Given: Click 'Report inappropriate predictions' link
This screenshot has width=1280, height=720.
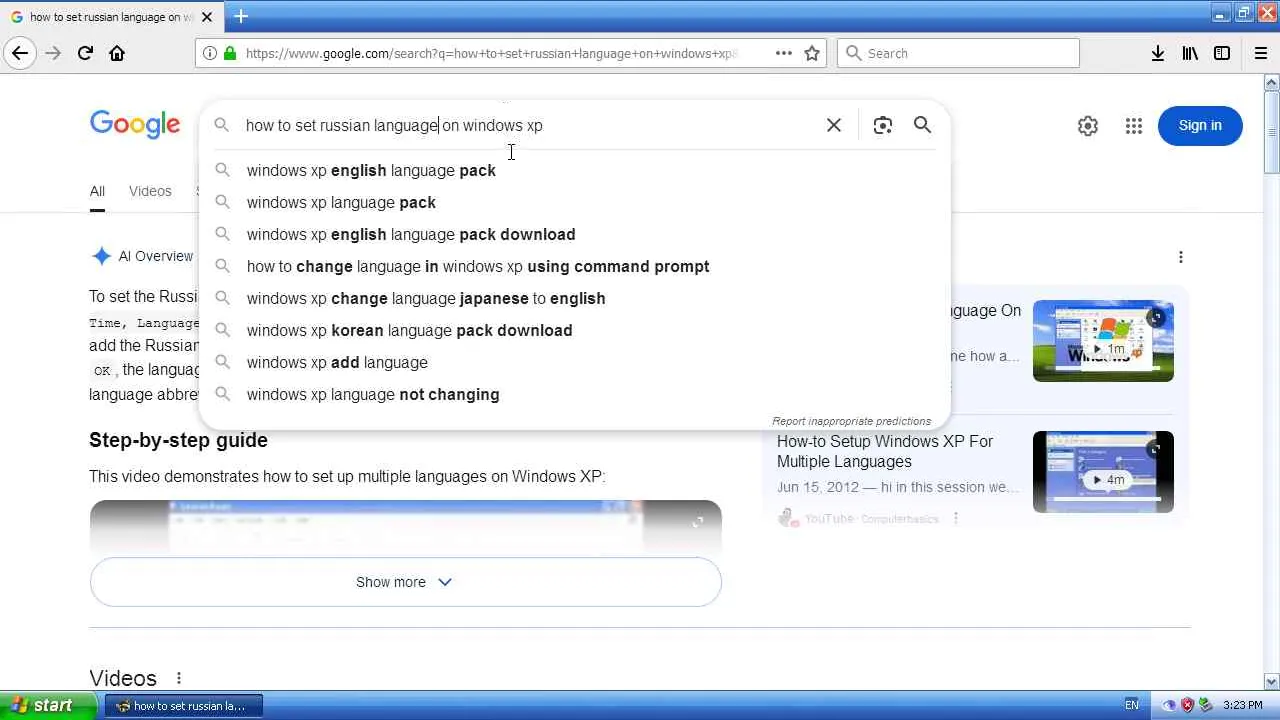Looking at the screenshot, I should 851,421.
